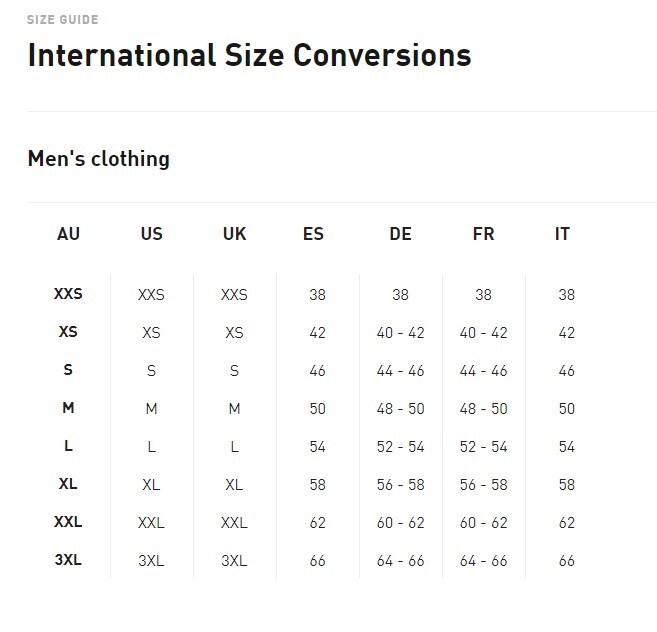The width and height of the screenshot is (657, 632).
Task: Click the IT column header
Action: coord(562,234)
